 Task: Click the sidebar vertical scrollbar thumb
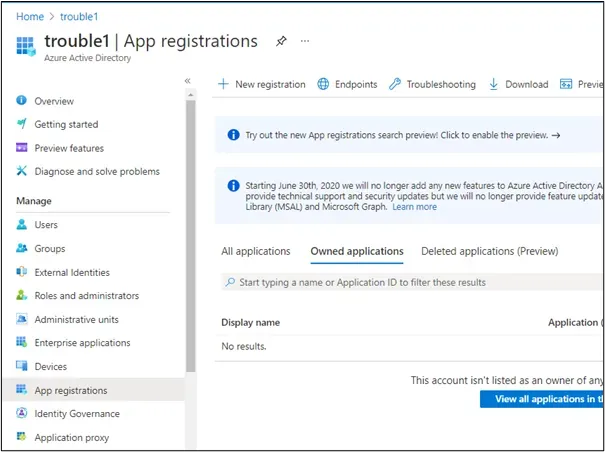pos(191,235)
